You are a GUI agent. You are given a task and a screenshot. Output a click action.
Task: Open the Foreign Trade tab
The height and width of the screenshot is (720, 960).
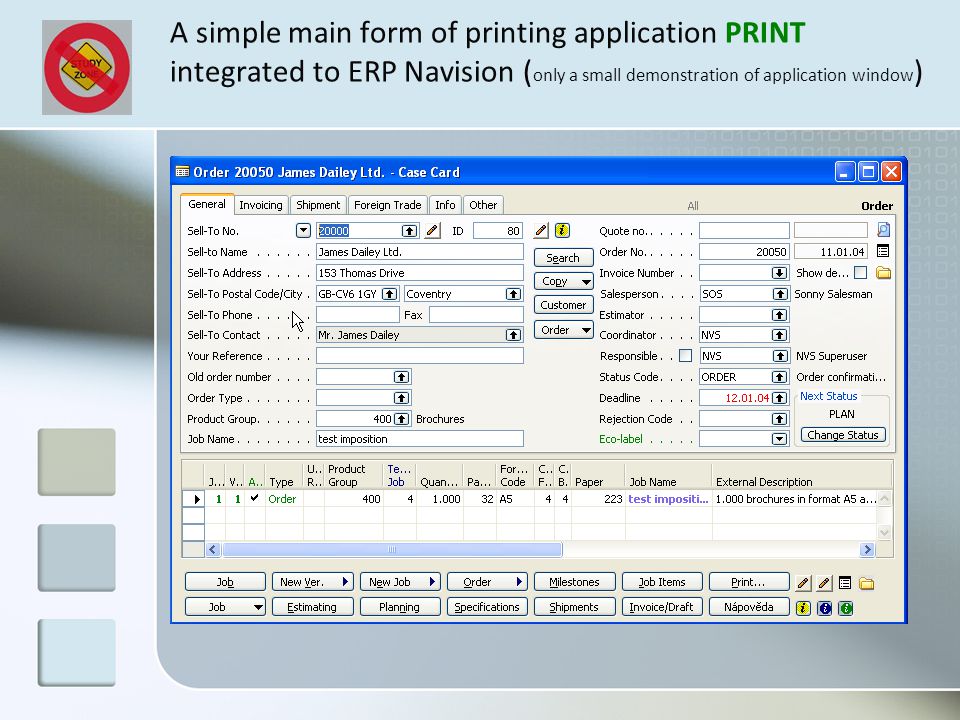pos(388,205)
